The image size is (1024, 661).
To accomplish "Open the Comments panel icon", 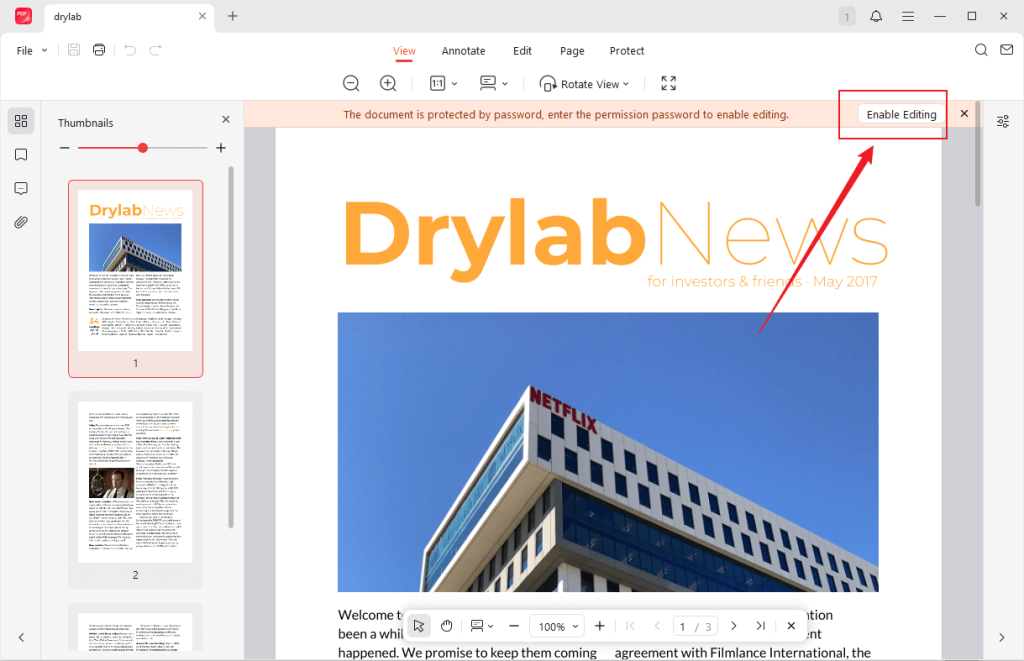I will click(x=20, y=188).
